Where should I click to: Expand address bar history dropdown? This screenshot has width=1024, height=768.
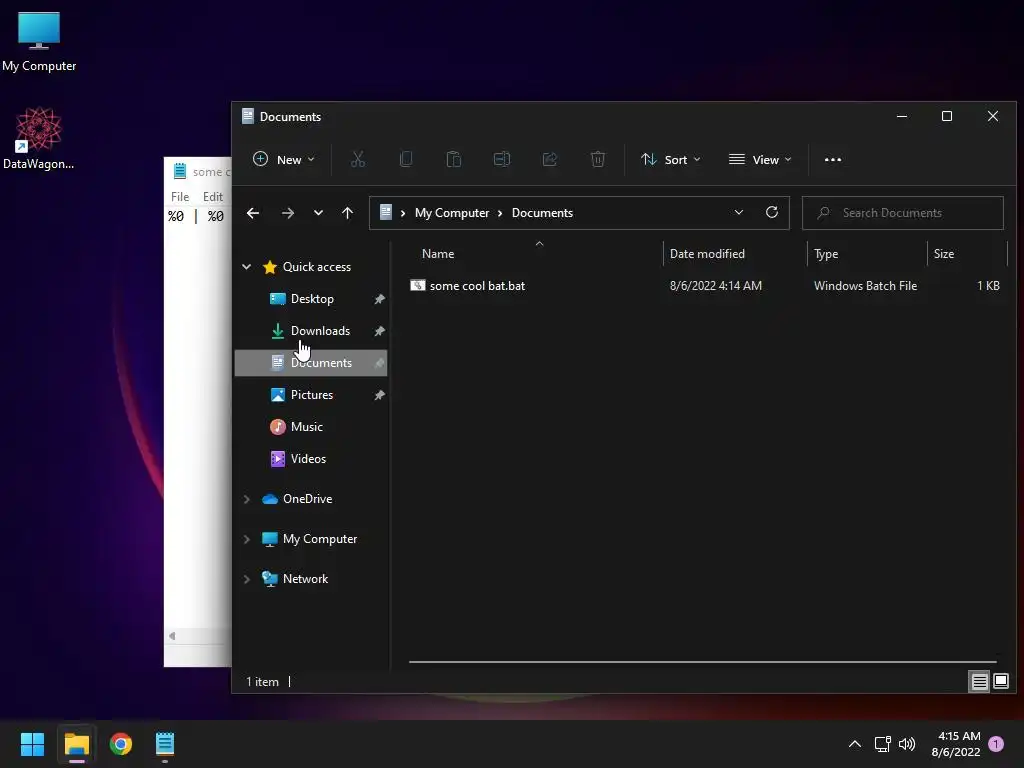point(739,212)
